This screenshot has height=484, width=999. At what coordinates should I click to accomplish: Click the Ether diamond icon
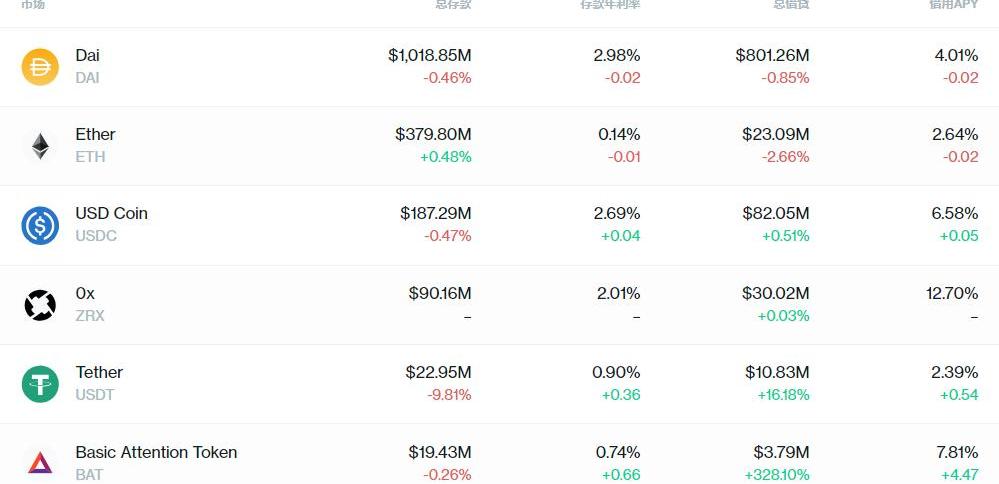(41, 146)
